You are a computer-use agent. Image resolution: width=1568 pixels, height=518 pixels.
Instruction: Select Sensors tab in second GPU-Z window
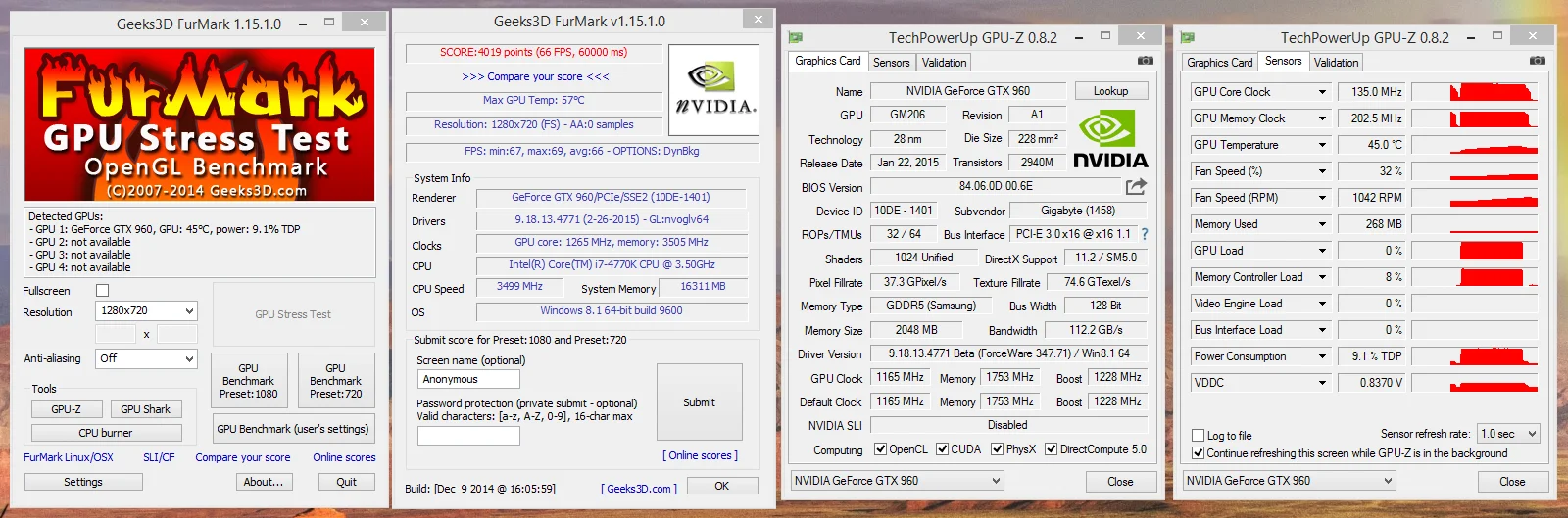point(1284,61)
